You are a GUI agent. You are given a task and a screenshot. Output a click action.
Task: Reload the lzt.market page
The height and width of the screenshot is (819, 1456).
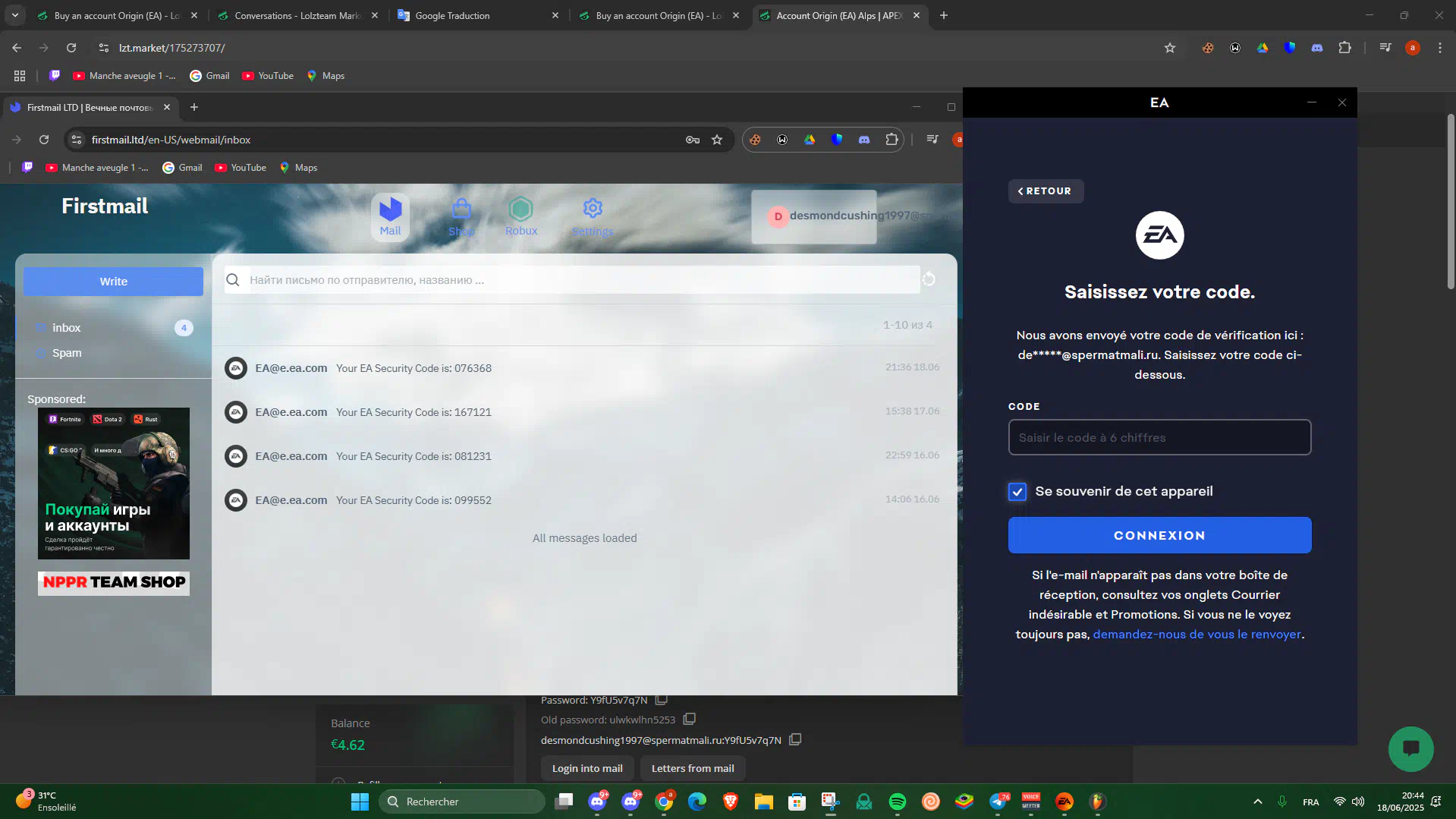pos(71,48)
